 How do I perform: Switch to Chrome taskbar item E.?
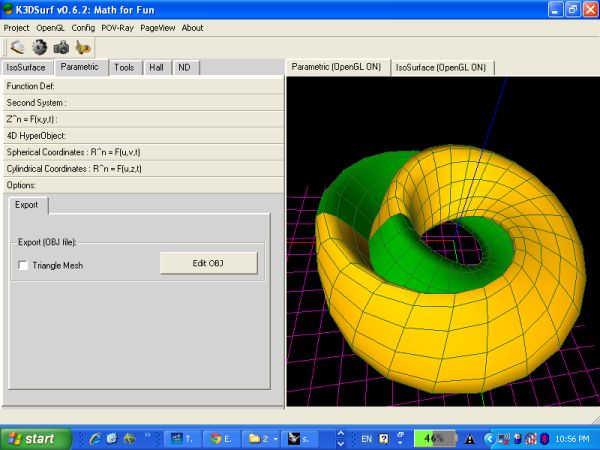[x=221, y=439]
